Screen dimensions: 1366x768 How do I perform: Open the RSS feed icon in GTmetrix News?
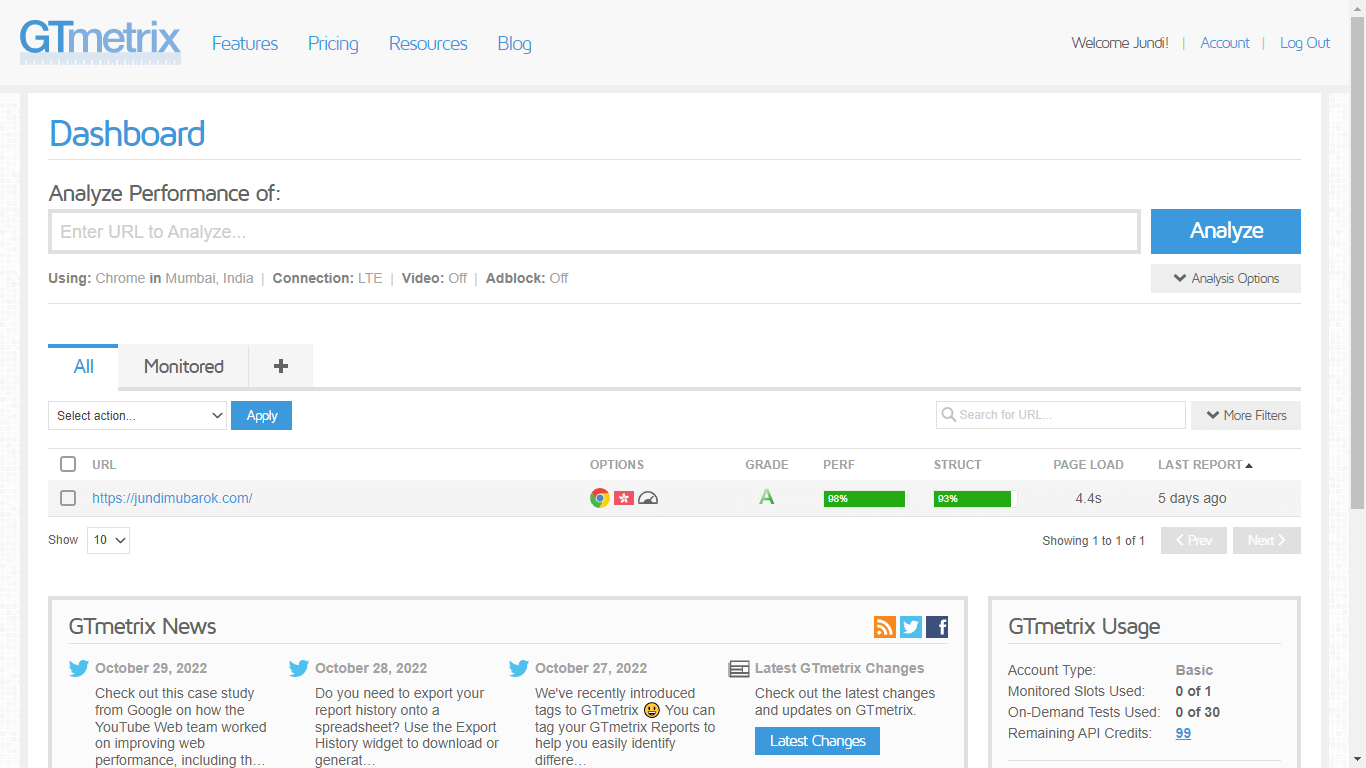coord(885,627)
